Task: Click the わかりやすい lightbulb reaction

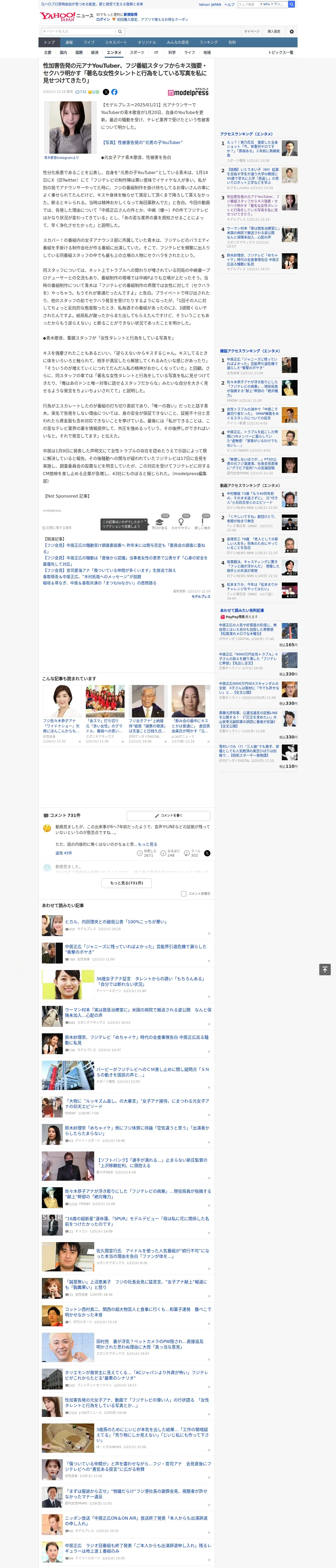Action: coord(181,522)
